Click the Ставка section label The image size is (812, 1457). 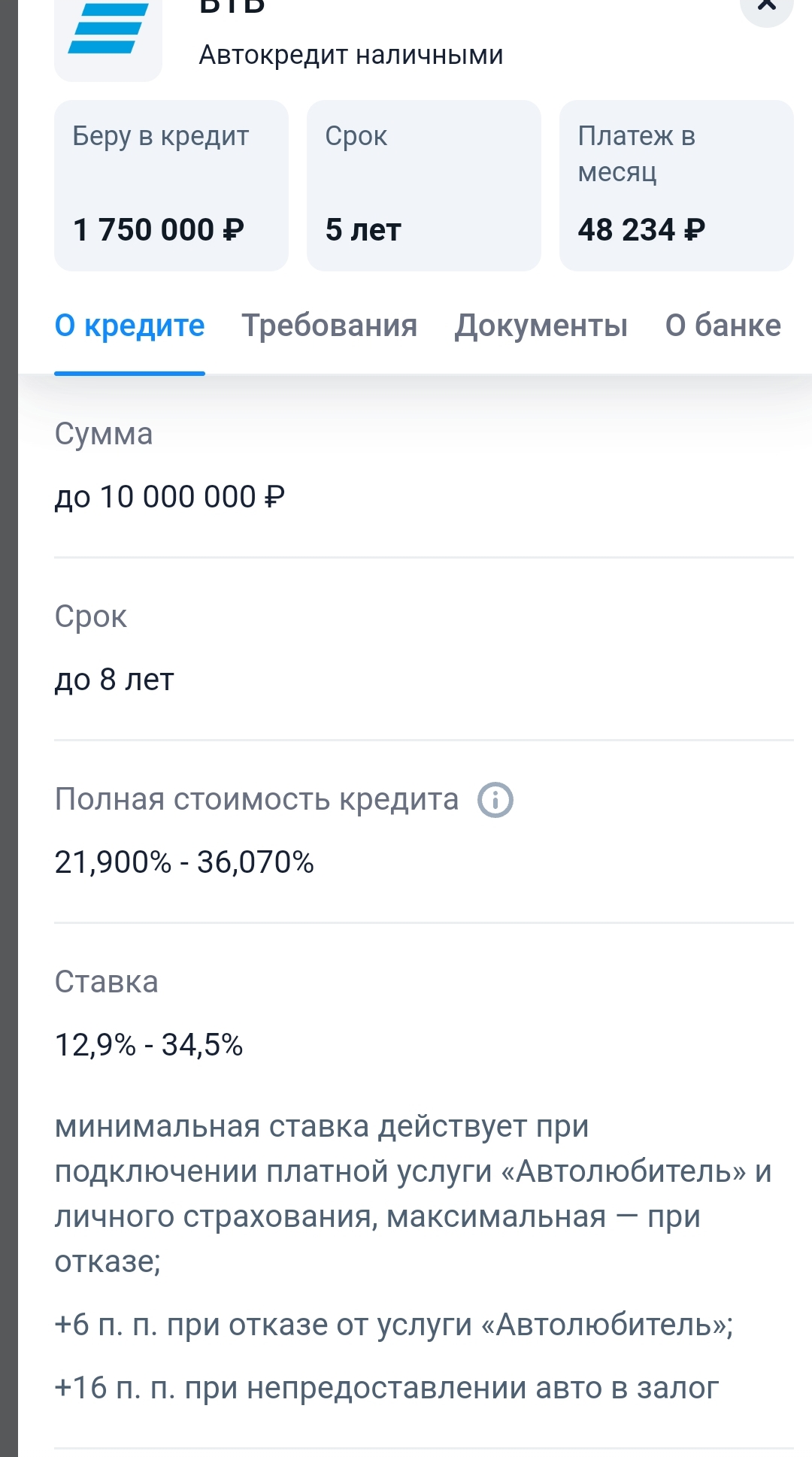[106, 982]
